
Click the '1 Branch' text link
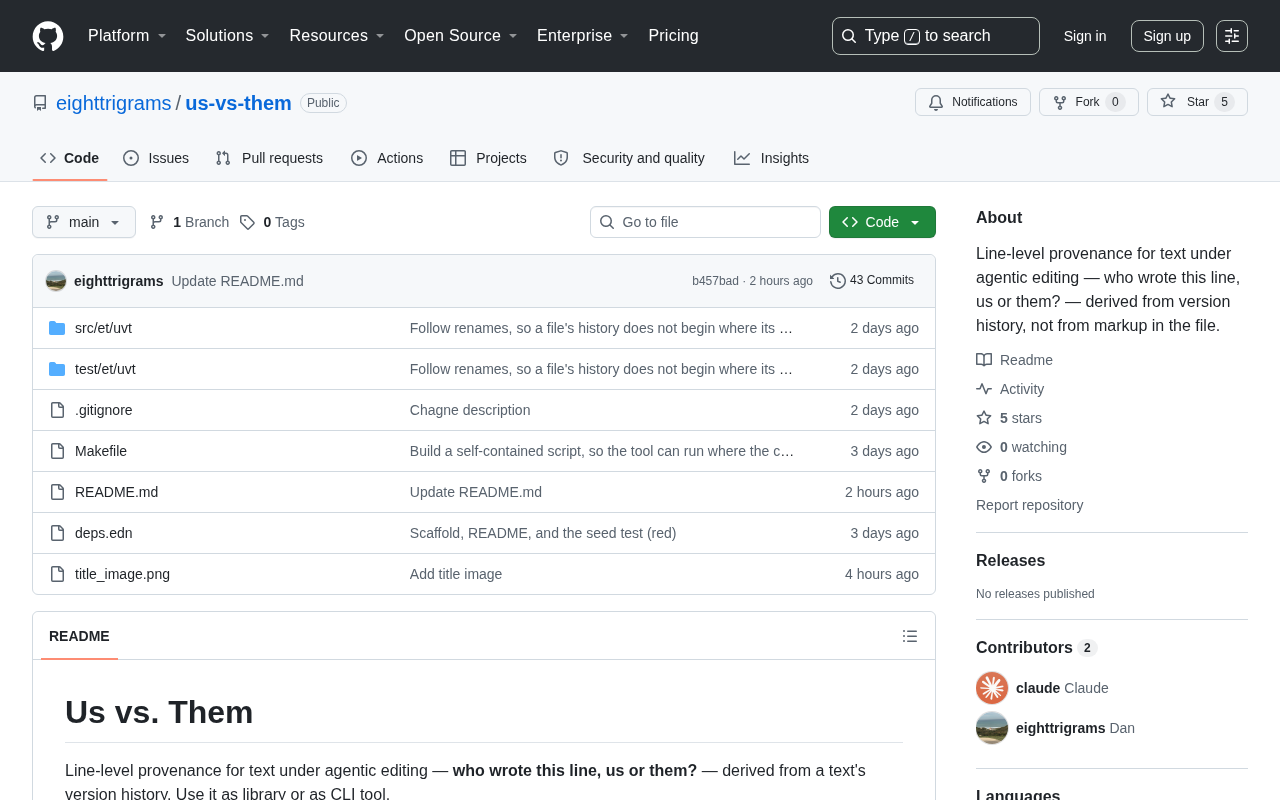201,222
